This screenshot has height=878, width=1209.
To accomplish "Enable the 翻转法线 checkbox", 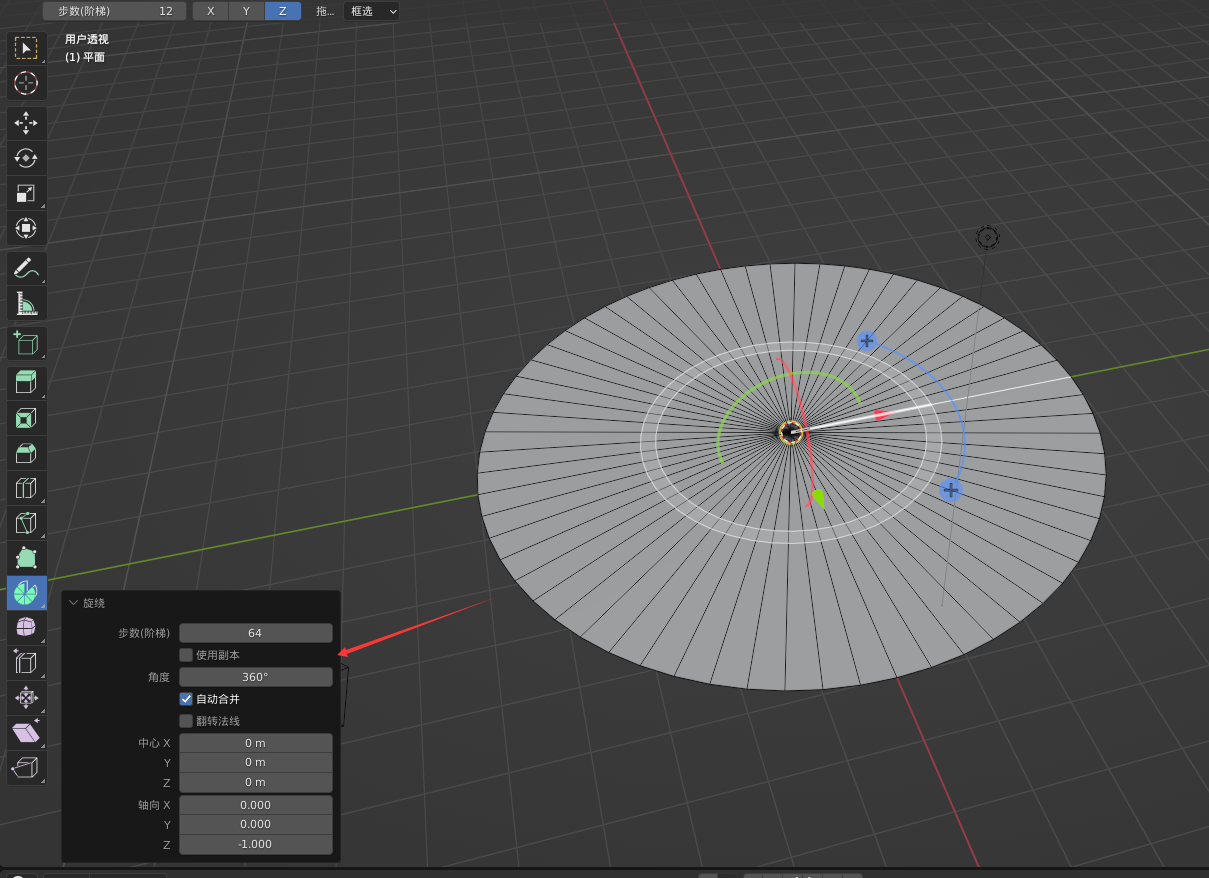I will pyautogui.click(x=186, y=721).
